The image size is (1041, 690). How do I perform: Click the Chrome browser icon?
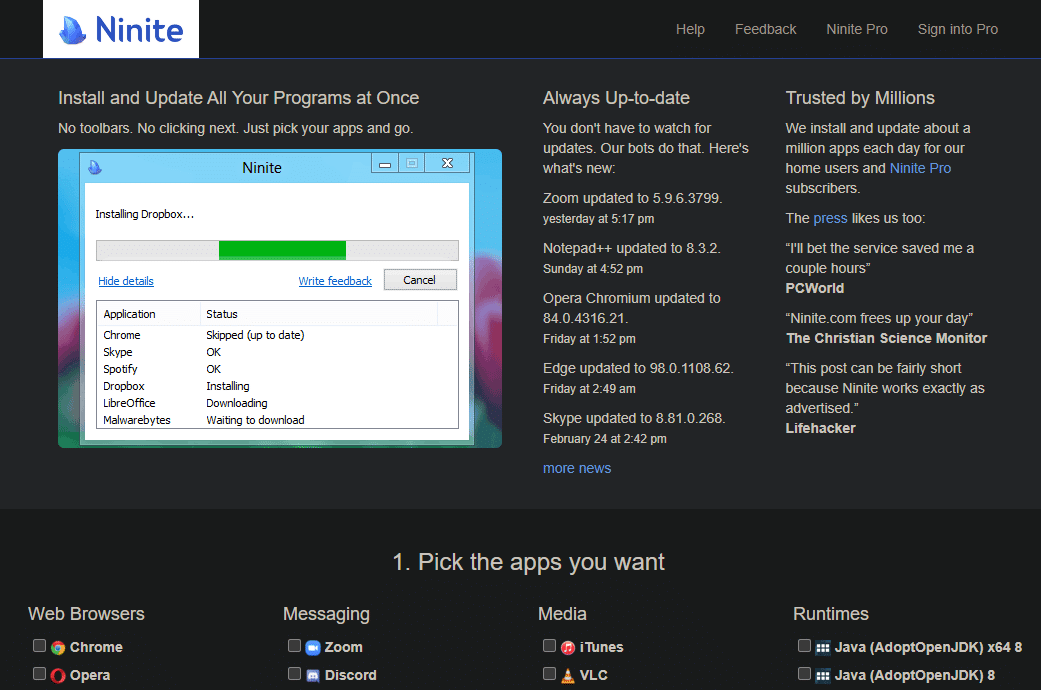[x=58, y=647]
